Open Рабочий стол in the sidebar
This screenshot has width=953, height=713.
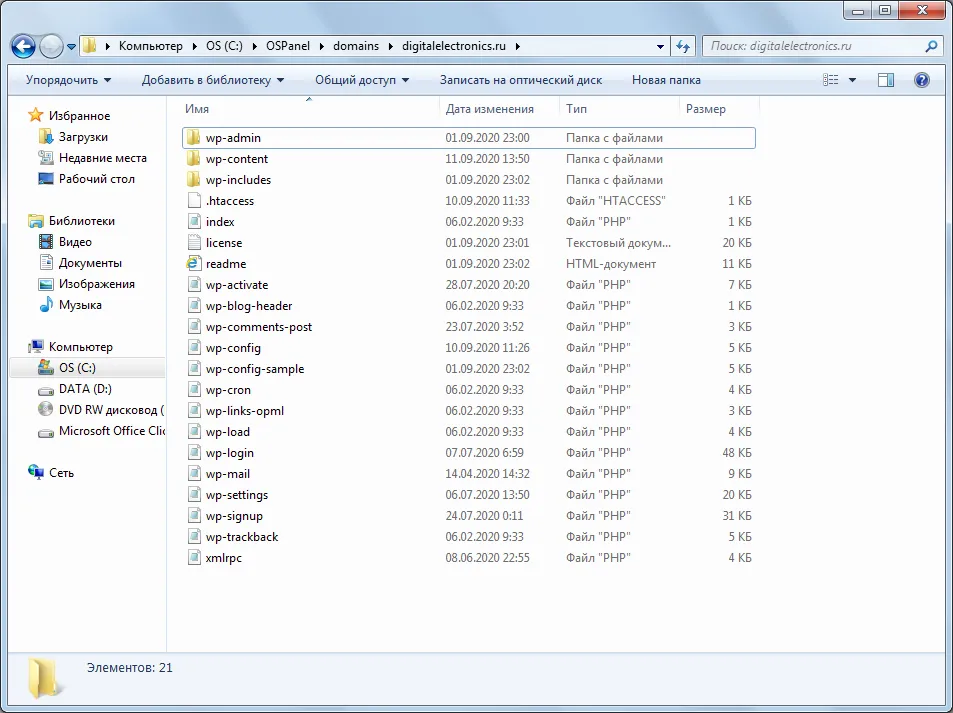click(96, 179)
